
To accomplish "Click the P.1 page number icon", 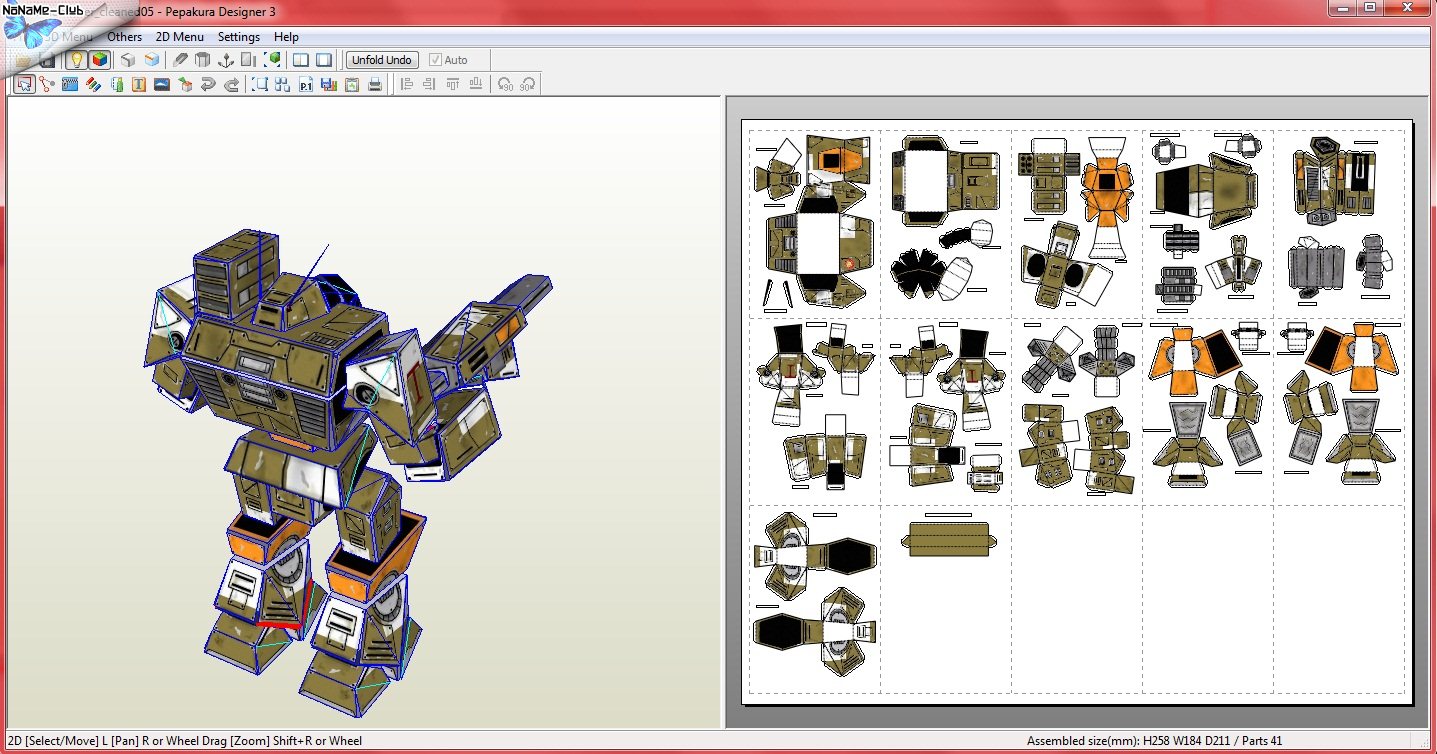I will coord(306,85).
